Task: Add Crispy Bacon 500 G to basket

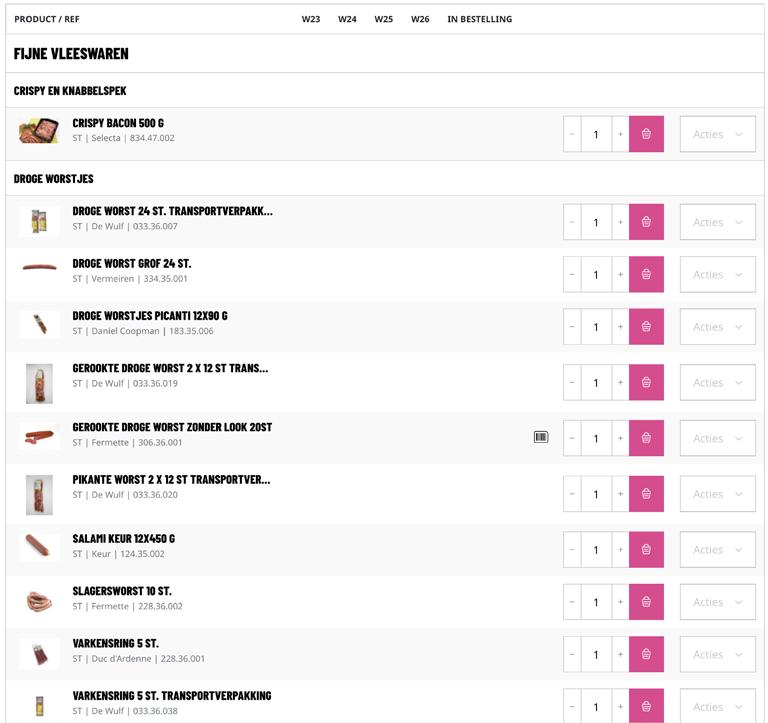Action: [x=646, y=134]
